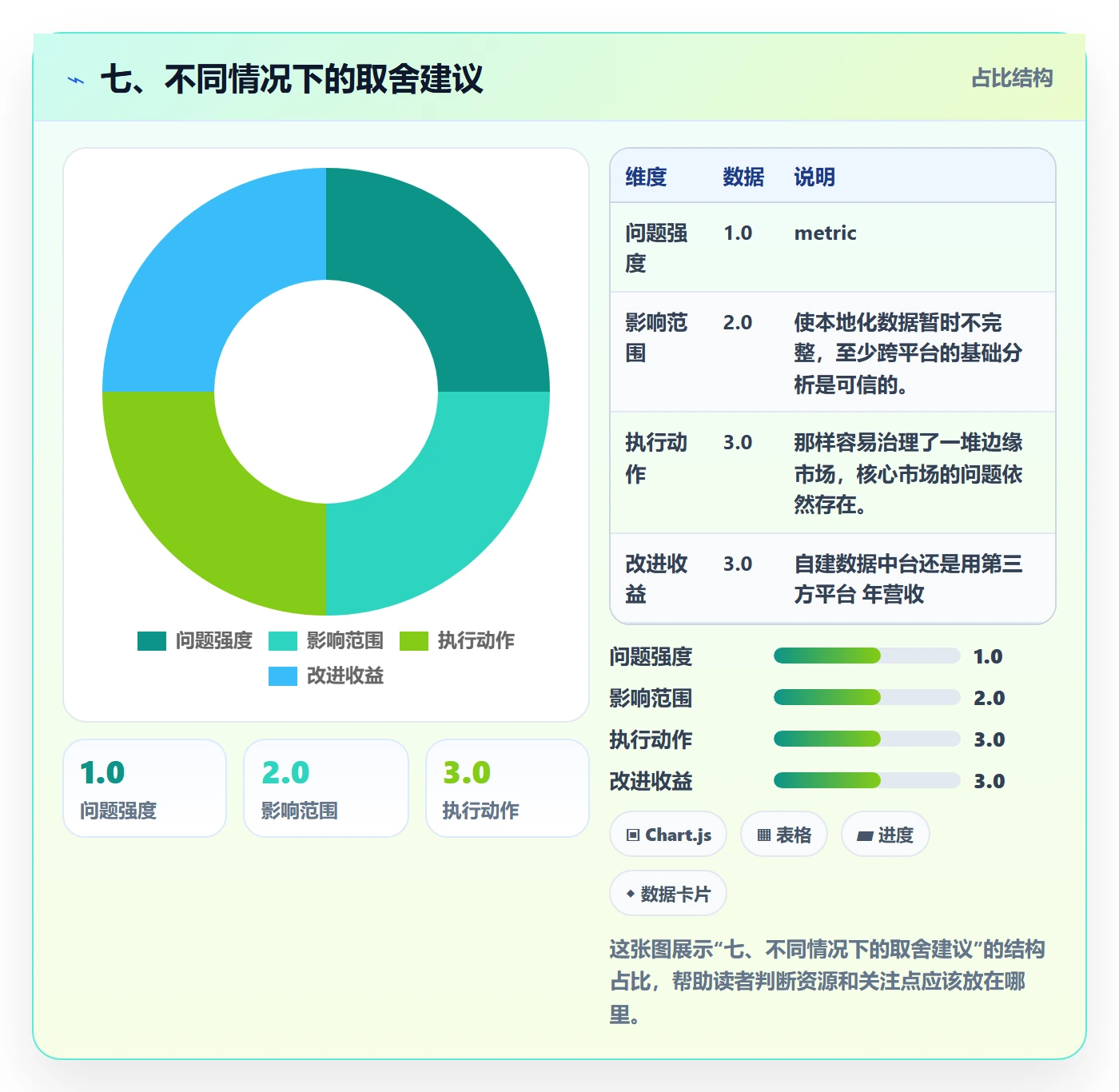1119x1092 pixels.
Task: Click the 影响范围 progress bar
Action: [866, 697]
